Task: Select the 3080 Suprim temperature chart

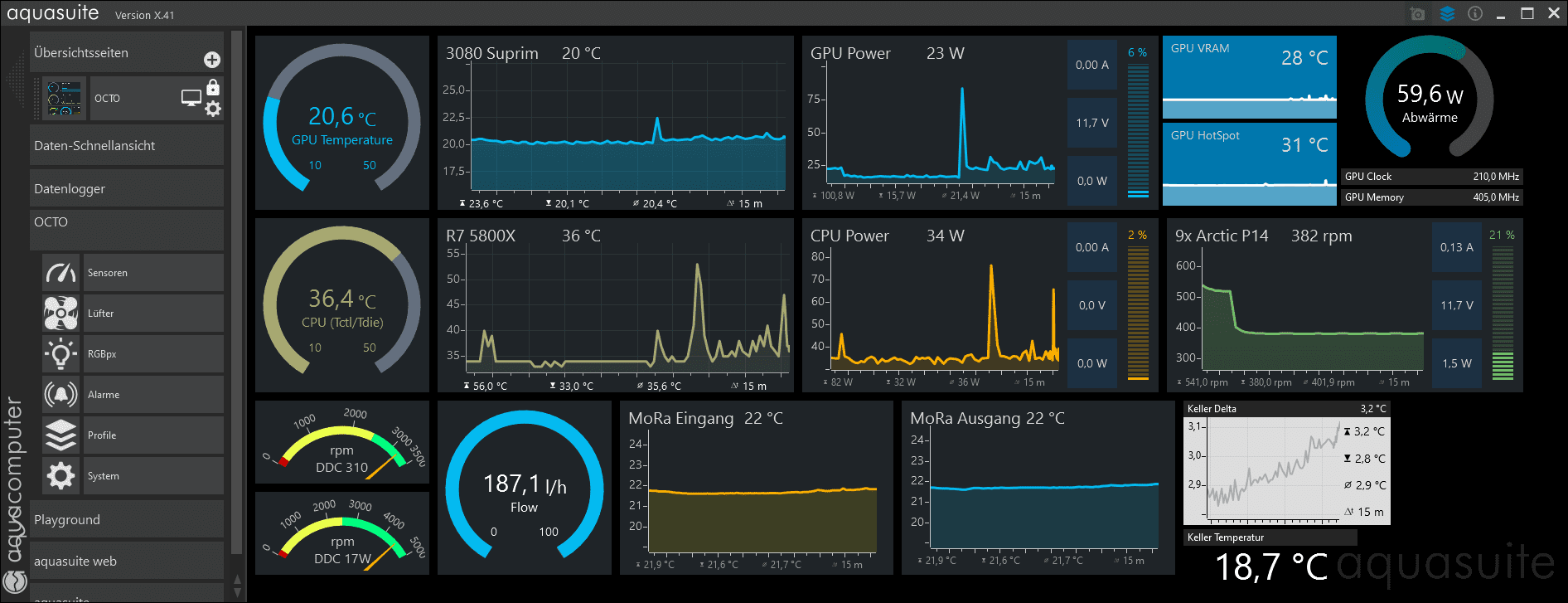Action: tap(616, 123)
